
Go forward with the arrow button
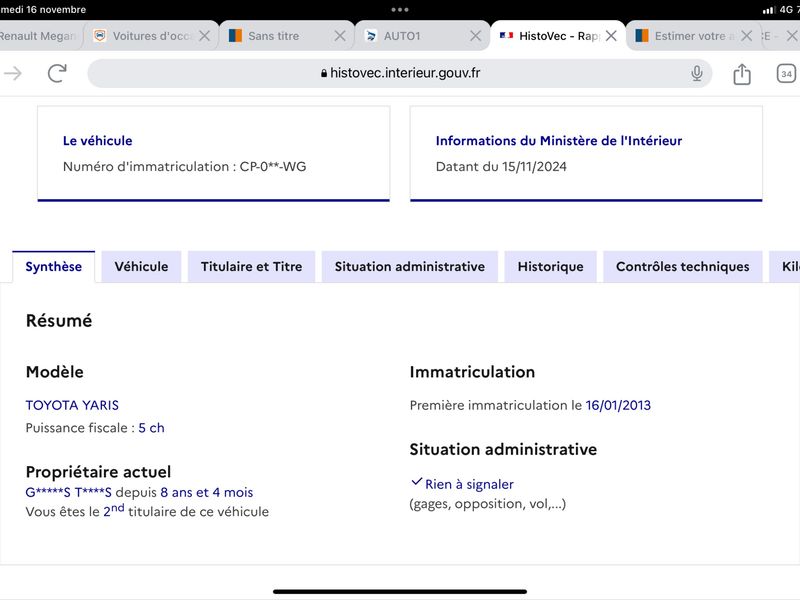(x=13, y=73)
